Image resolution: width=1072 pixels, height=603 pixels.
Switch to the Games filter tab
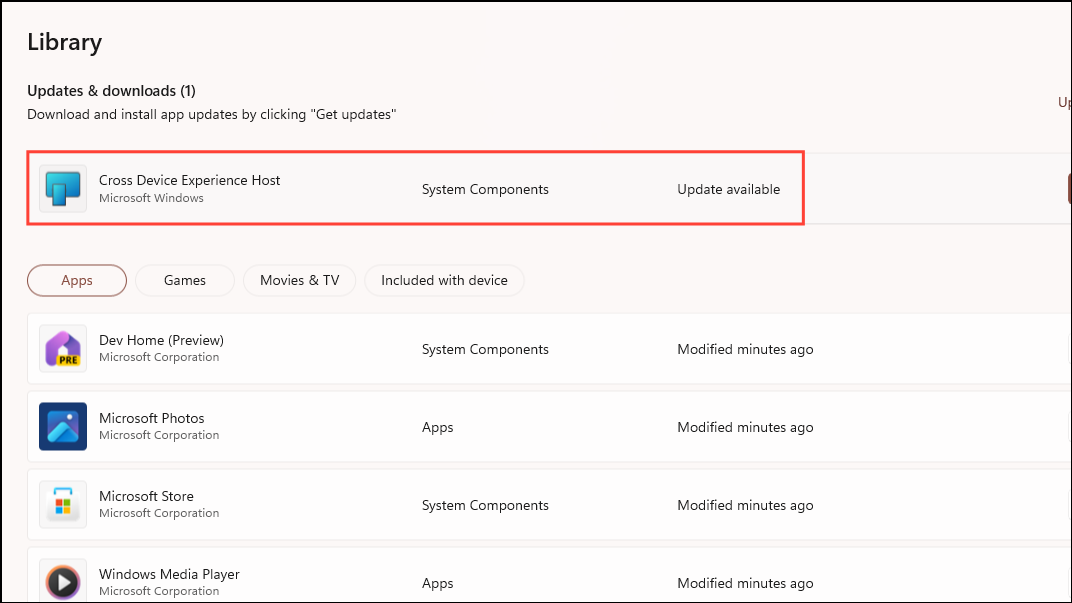[185, 281]
